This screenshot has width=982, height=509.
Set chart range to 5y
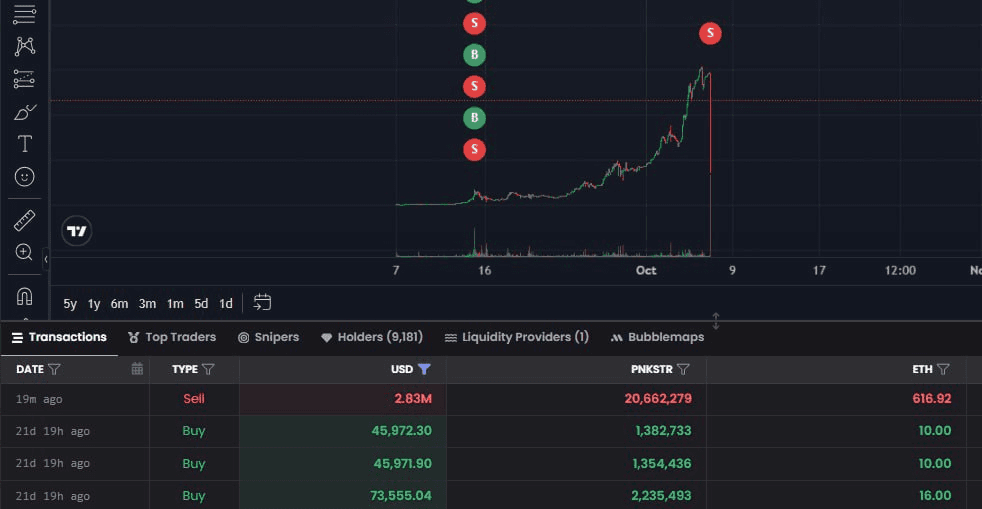[70, 304]
